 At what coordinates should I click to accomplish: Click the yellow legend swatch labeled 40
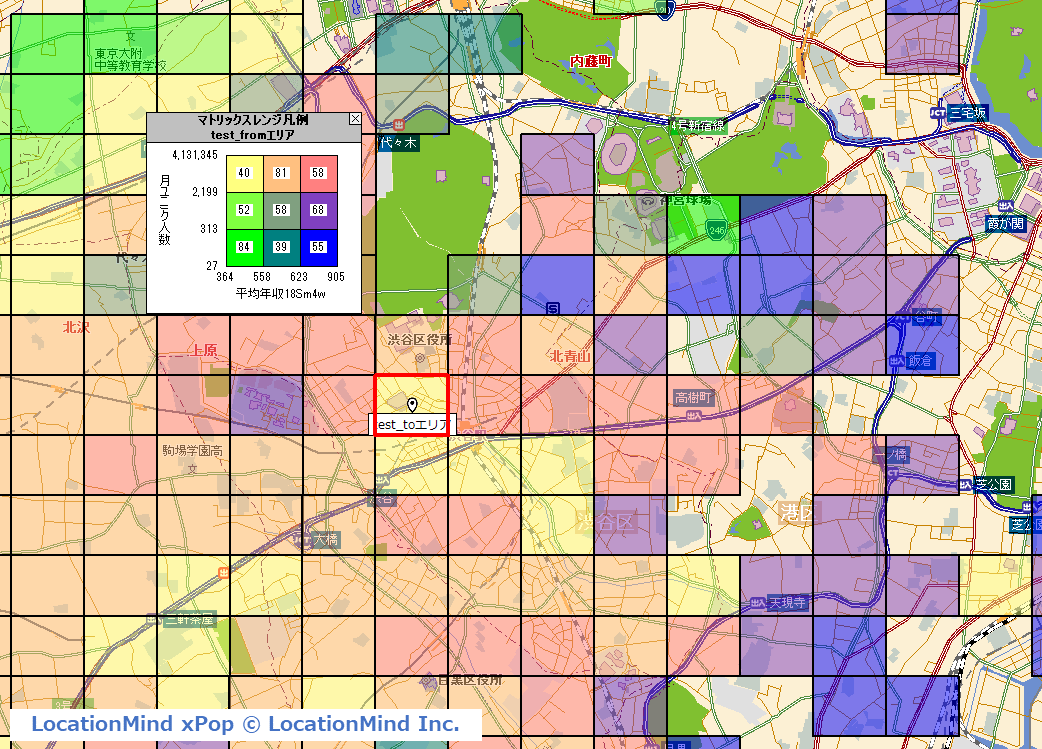click(244, 173)
